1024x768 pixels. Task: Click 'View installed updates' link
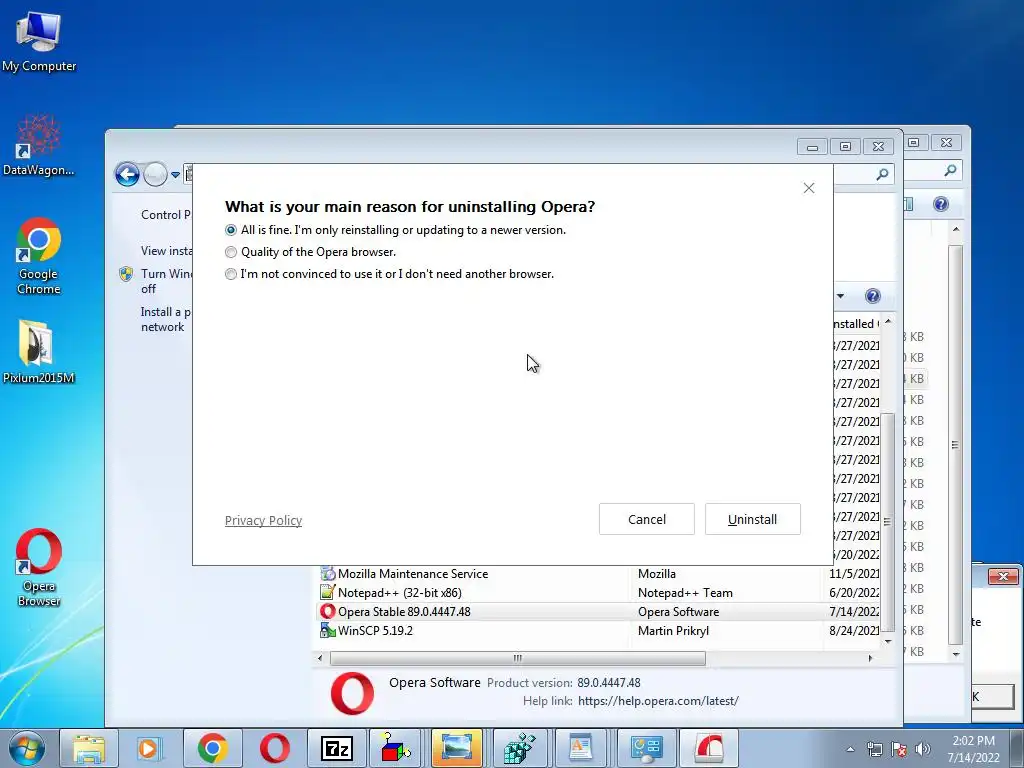(x=166, y=251)
